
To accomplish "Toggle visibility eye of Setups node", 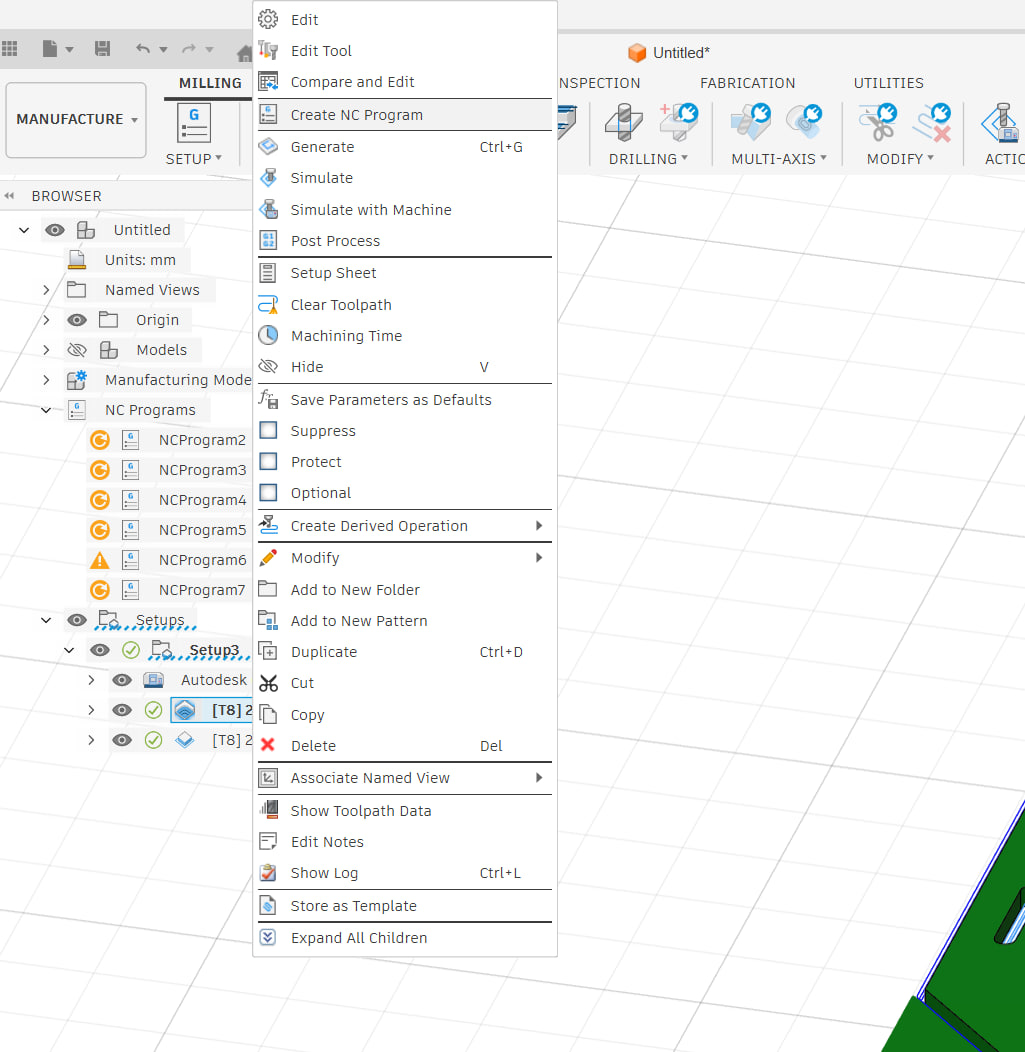I will click(x=77, y=620).
